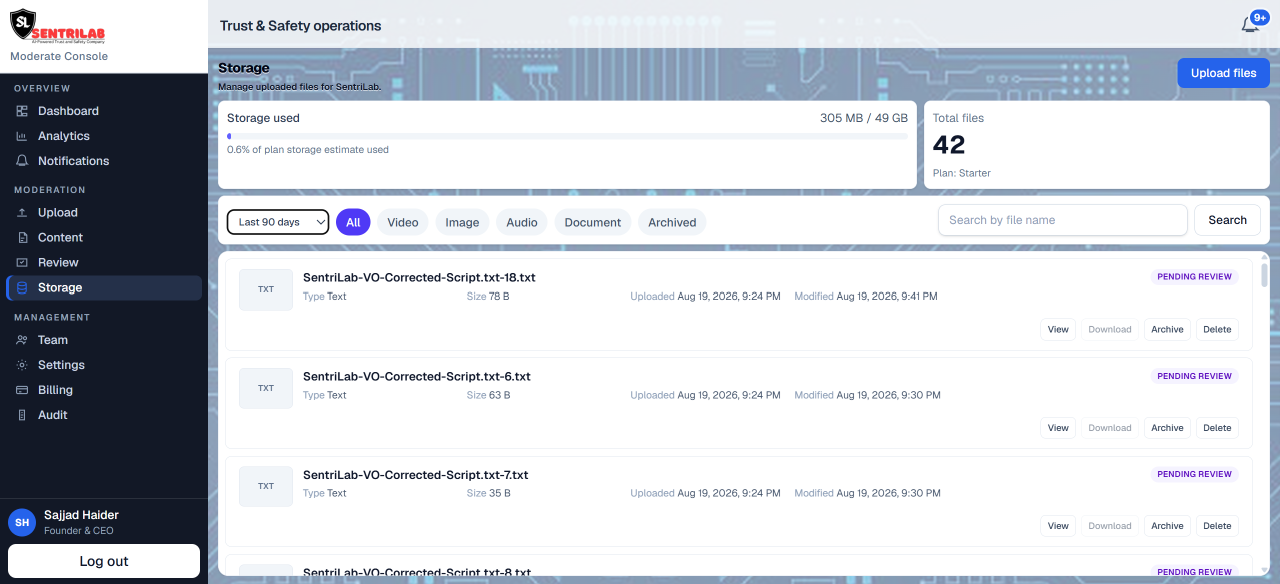Click the storage used progress bar
This screenshot has height=584, width=1280.
tap(567, 135)
